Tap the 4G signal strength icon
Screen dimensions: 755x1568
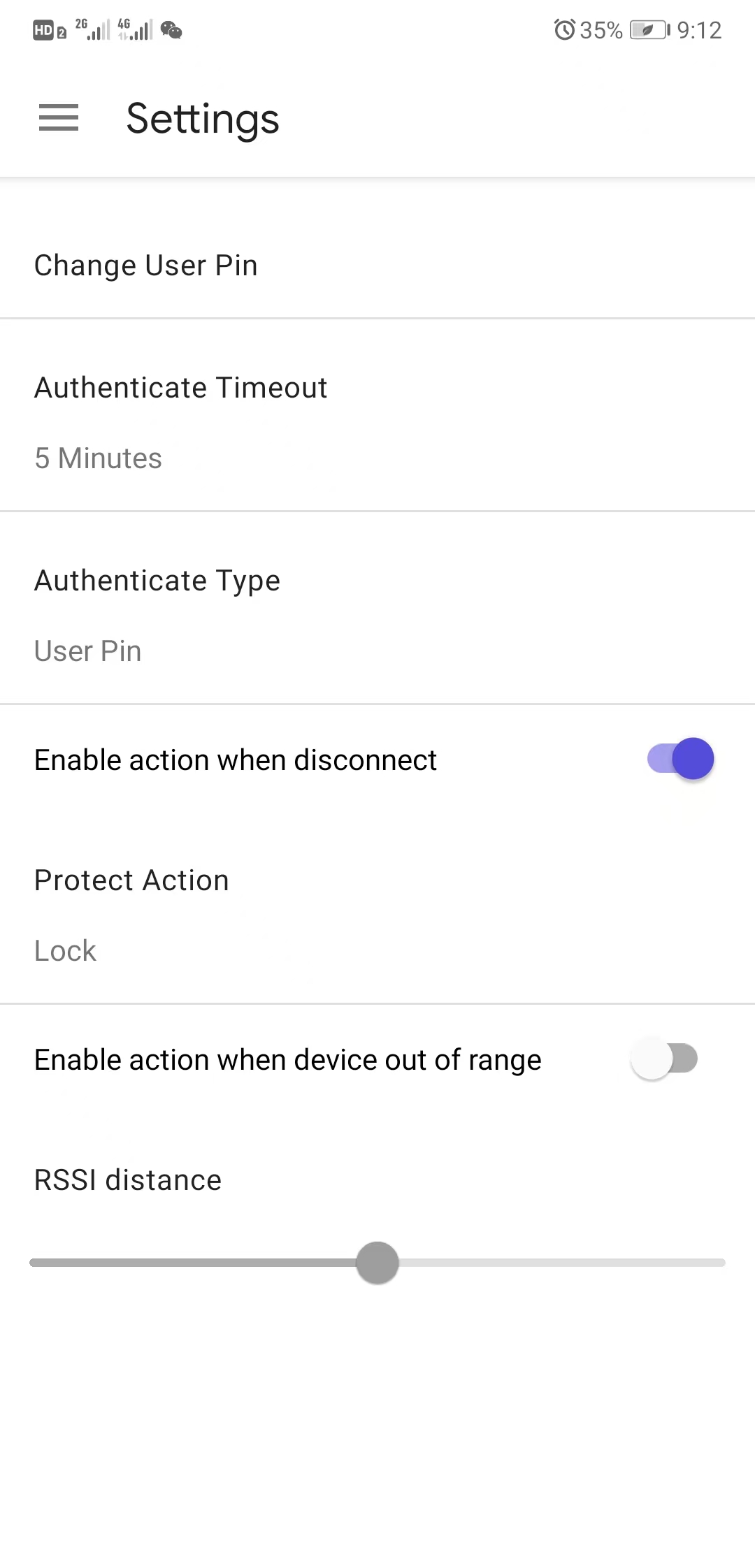click(135, 30)
